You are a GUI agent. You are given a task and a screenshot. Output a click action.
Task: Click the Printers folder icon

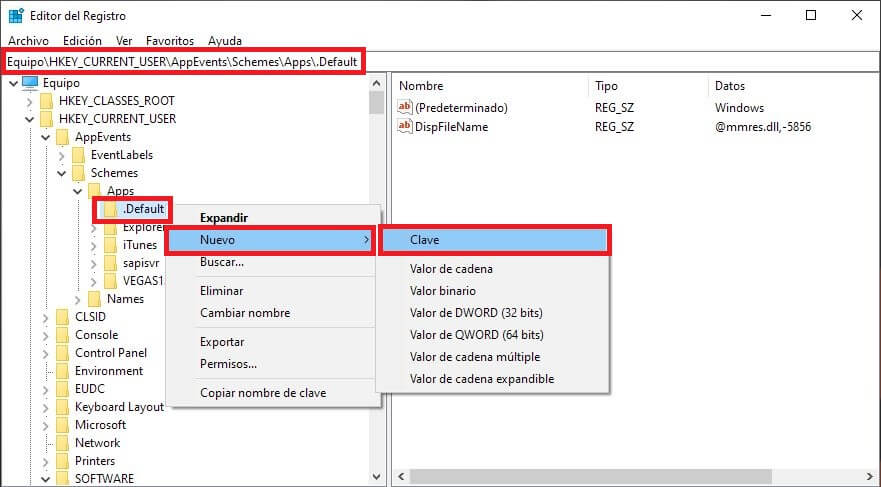click(x=62, y=461)
